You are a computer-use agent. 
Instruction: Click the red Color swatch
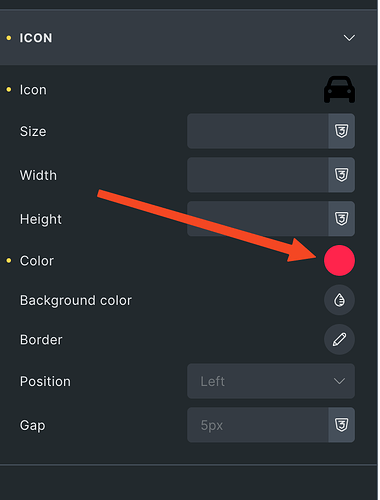coord(339,261)
